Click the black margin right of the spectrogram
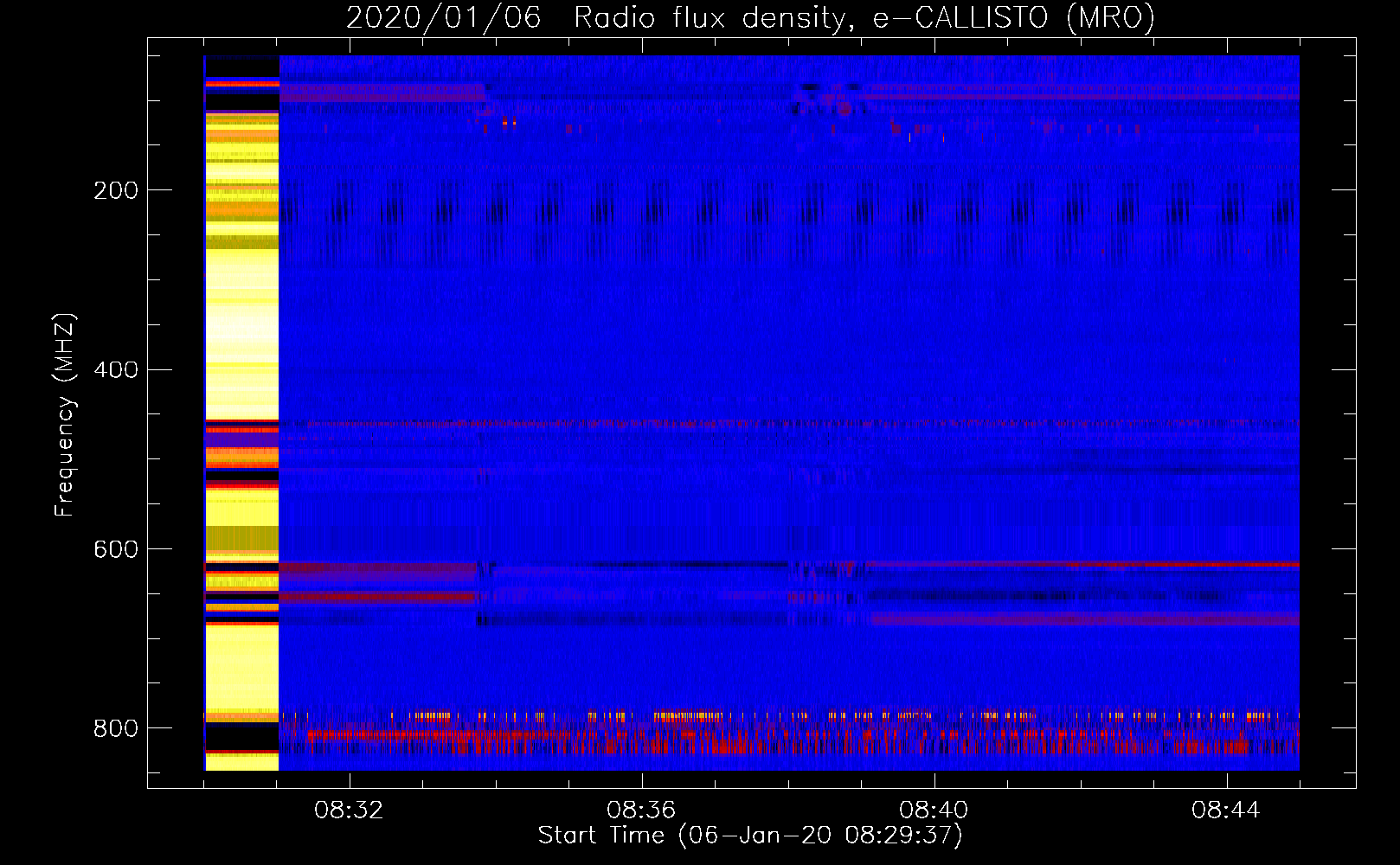This screenshot has height=865, width=1400. point(1326,415)
